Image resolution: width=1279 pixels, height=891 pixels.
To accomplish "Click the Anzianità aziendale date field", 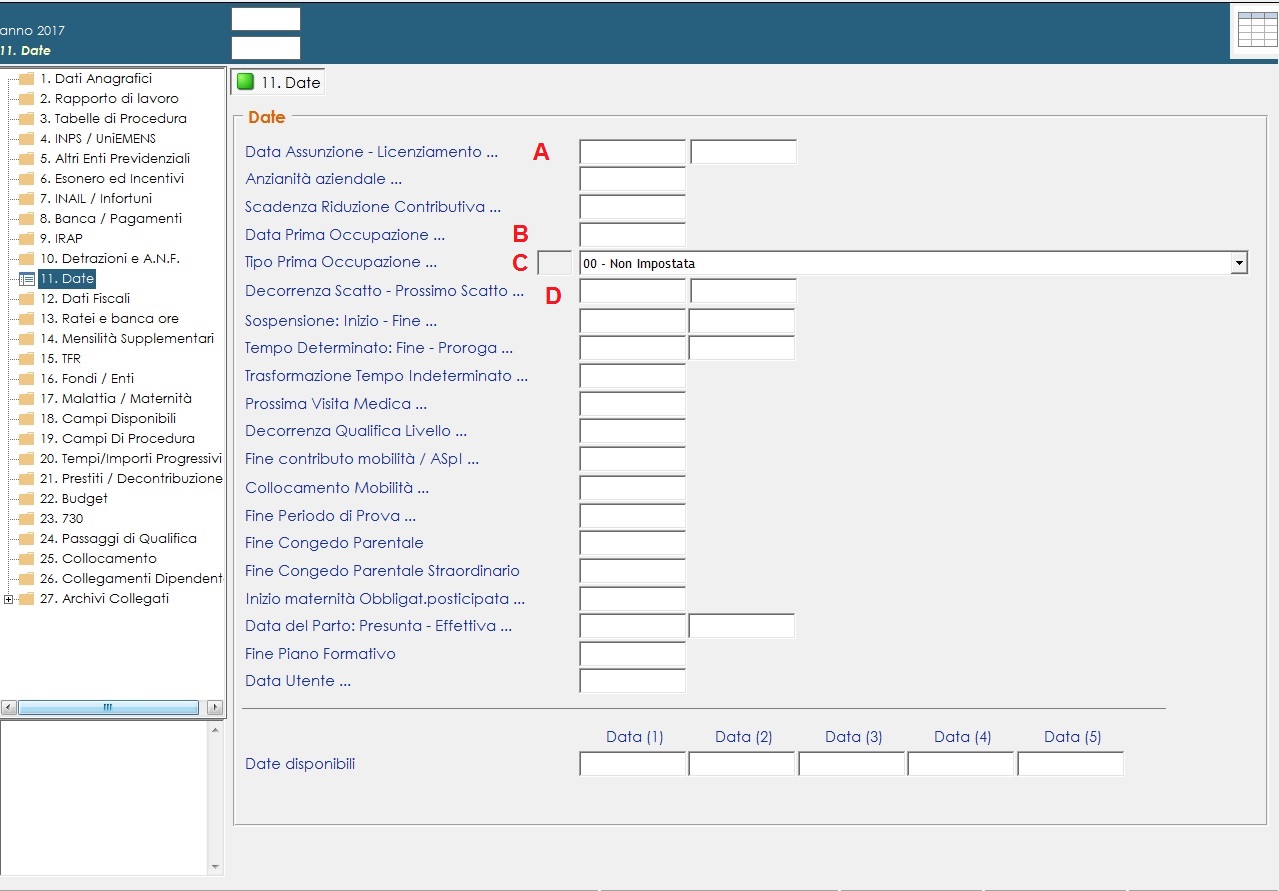I will click(x=632, y=180).
